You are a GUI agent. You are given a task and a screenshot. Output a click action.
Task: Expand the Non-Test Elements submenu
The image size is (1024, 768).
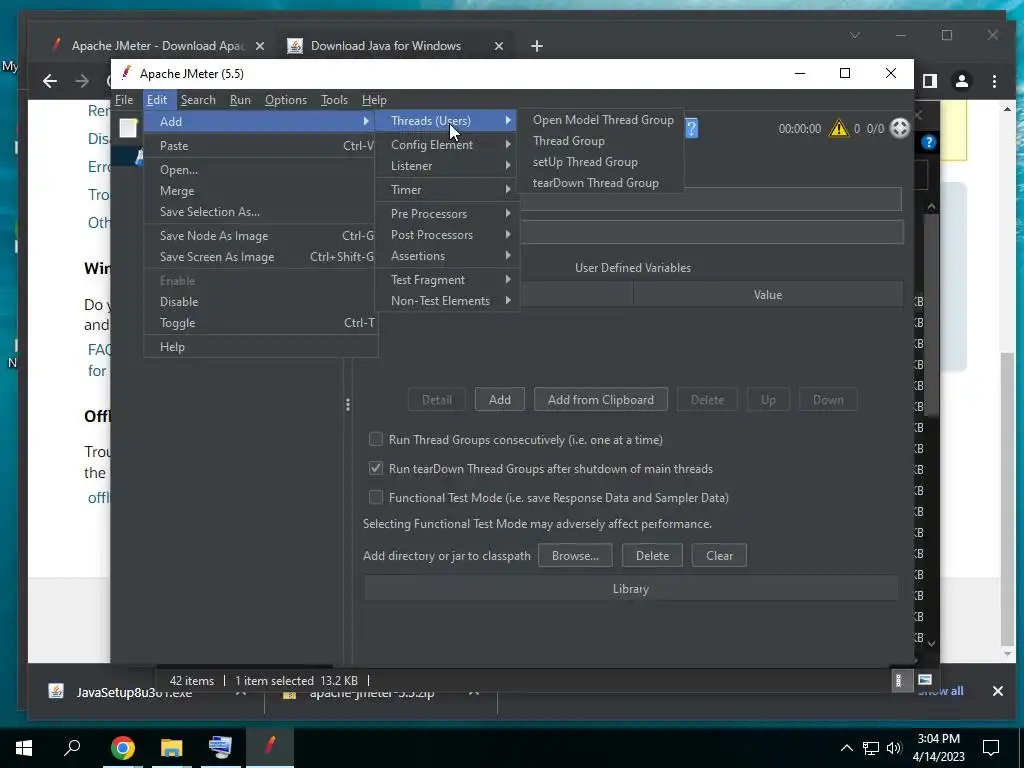tap(447, 301)
